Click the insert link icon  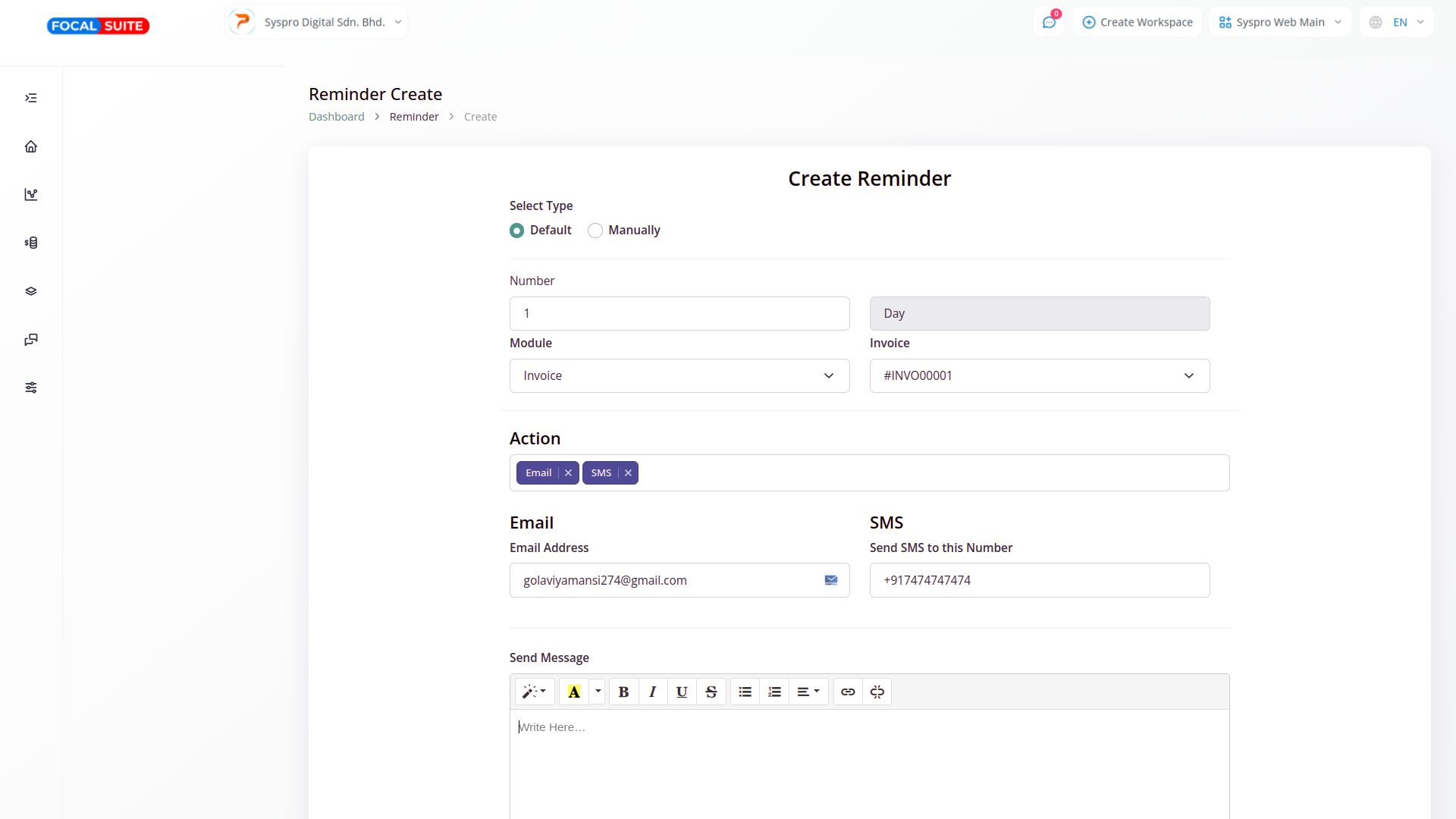click(x=848, y=692)
